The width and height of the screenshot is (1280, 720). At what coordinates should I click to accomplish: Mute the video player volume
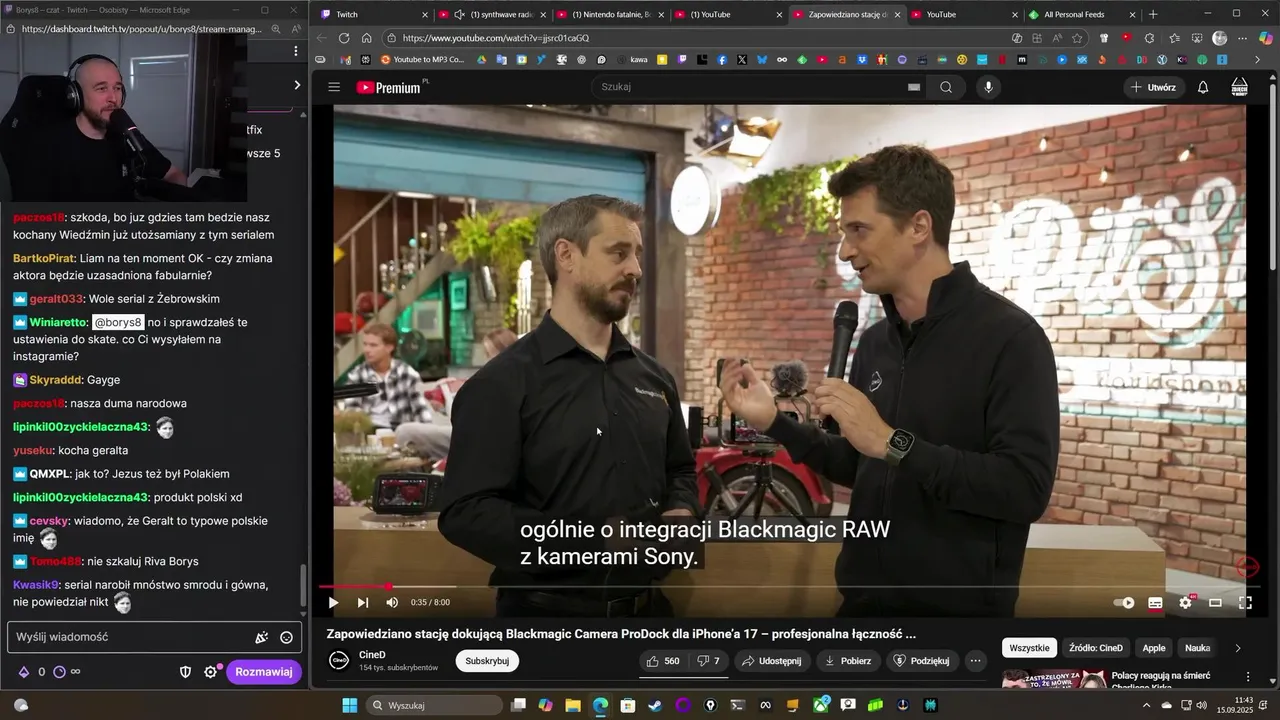pyautogui.click(x=392, y=602)
